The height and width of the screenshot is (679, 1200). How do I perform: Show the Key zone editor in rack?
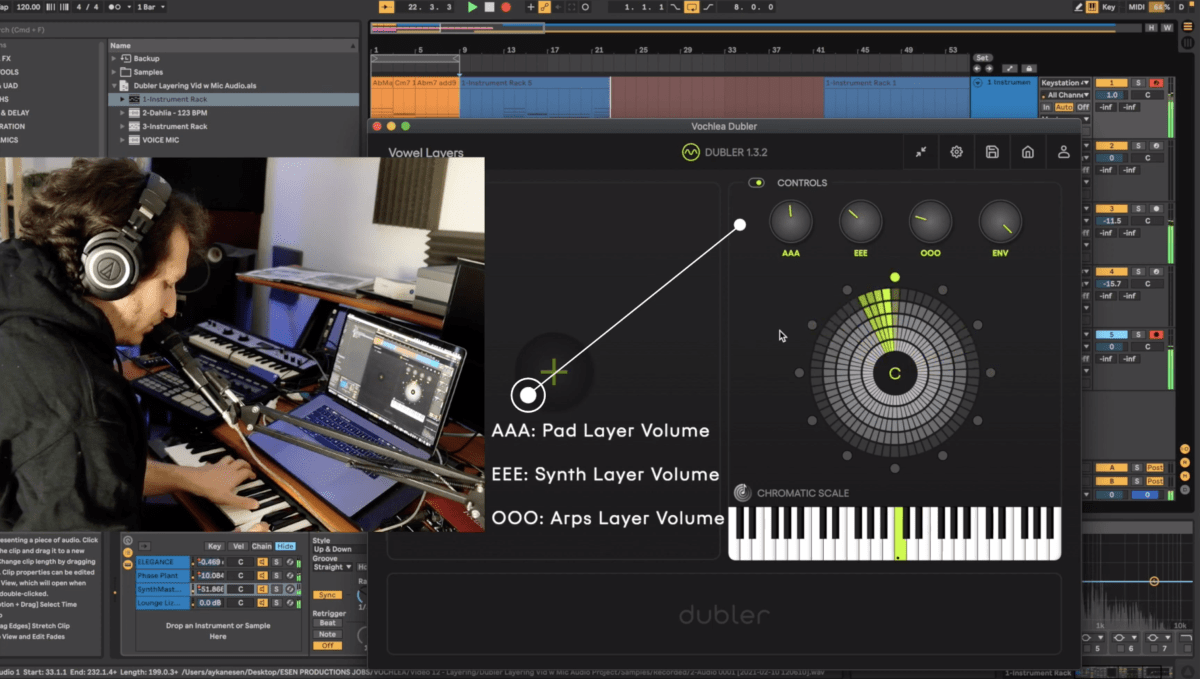(215, 546)
